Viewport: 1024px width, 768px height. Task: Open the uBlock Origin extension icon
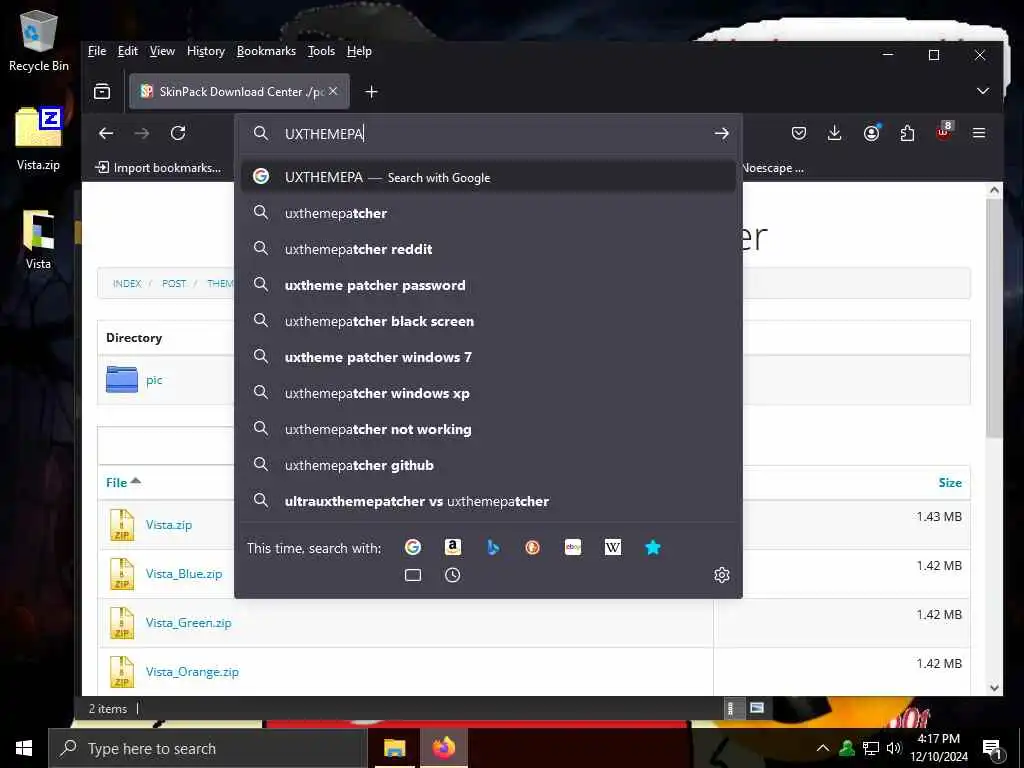click(944, 132)
